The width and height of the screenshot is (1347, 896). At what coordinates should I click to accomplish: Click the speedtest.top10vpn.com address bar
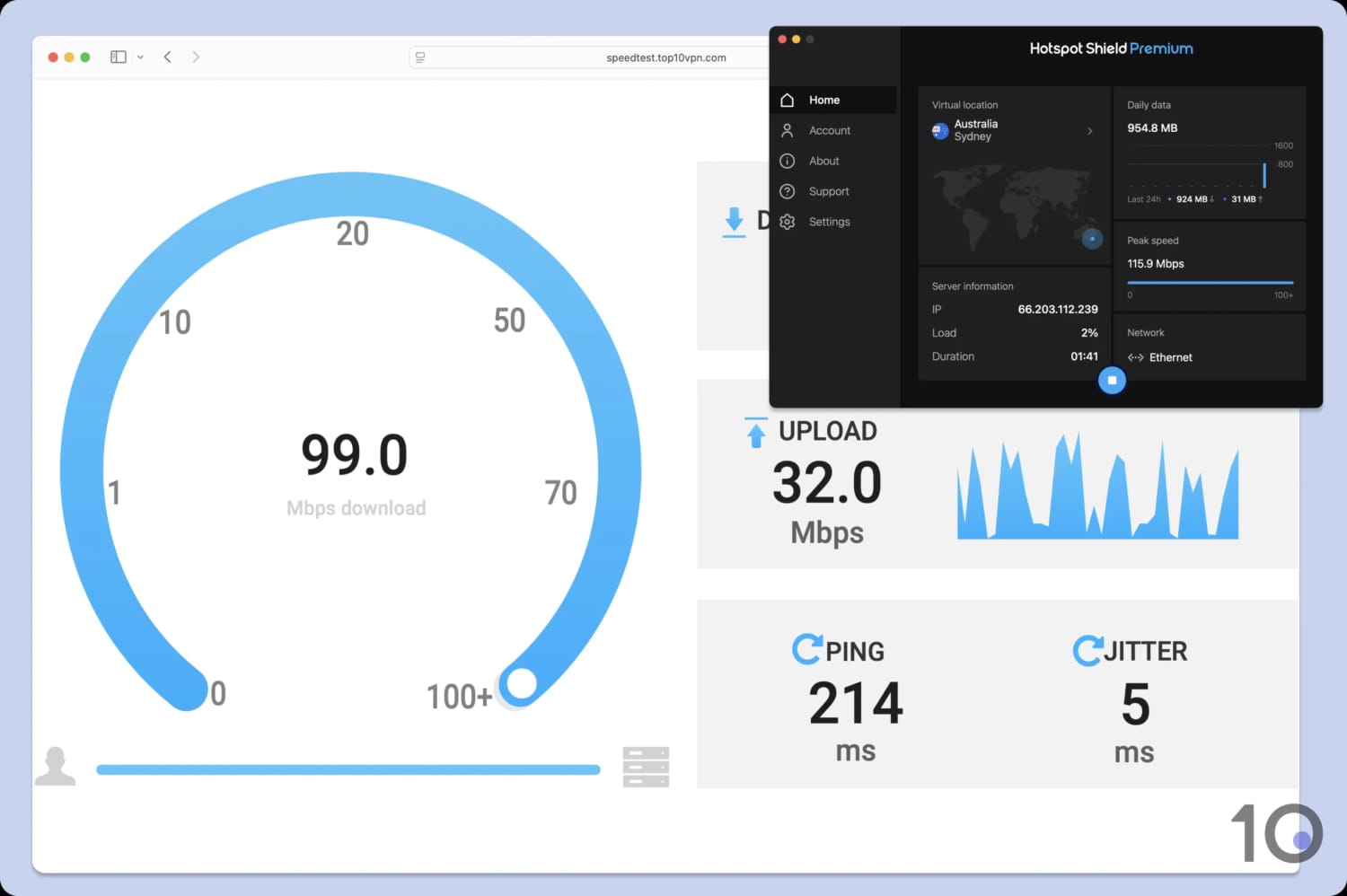pyautogui.click(x=666, y=57)
